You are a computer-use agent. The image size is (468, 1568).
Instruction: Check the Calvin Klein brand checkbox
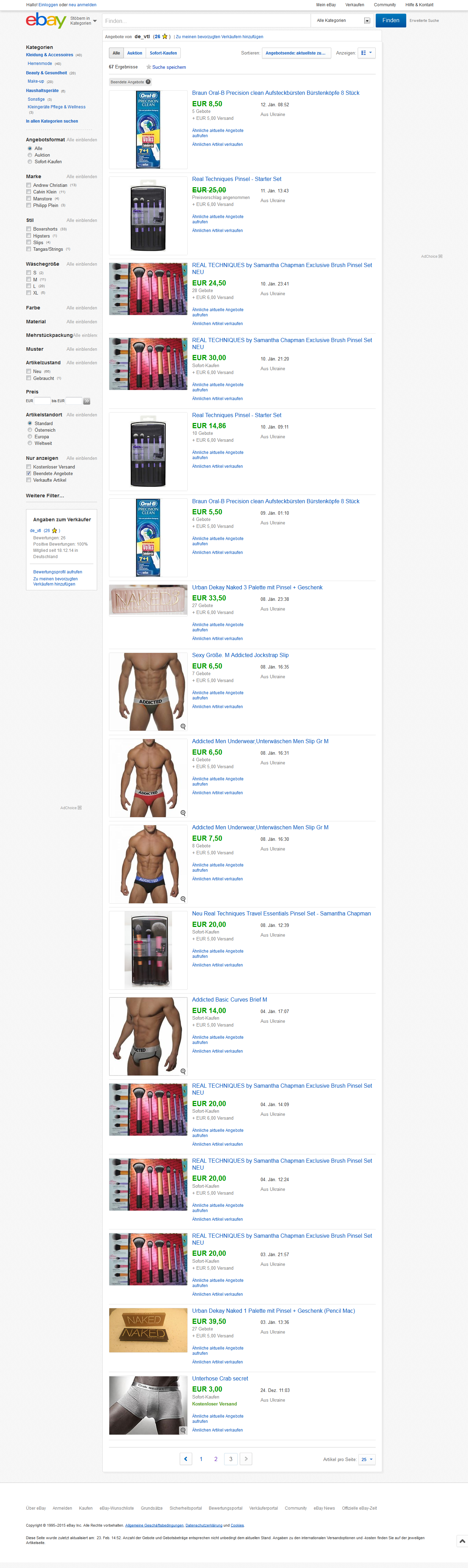[x=28, y=192]
